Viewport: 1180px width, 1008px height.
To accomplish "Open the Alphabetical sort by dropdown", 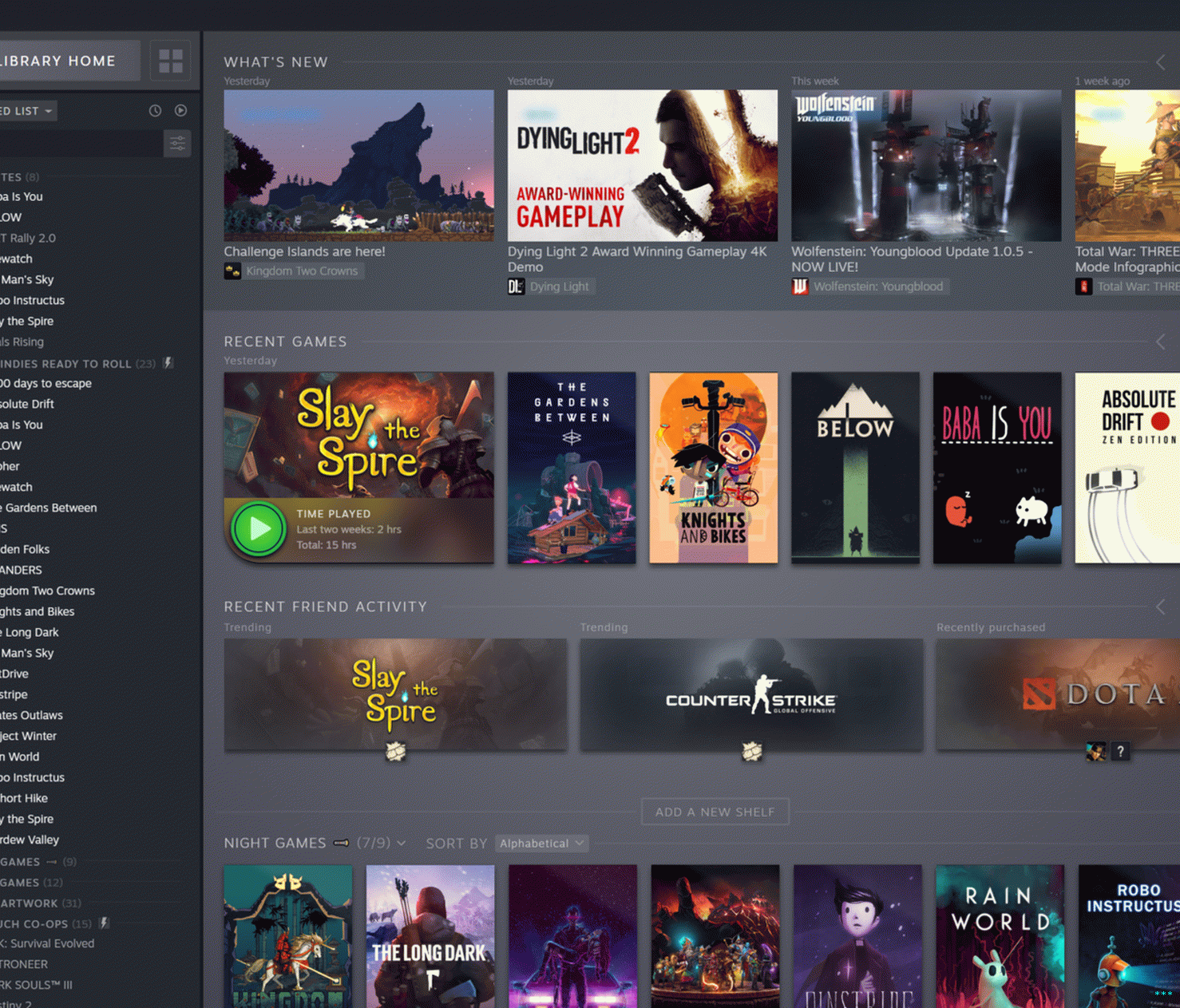I will pos(542,844).
